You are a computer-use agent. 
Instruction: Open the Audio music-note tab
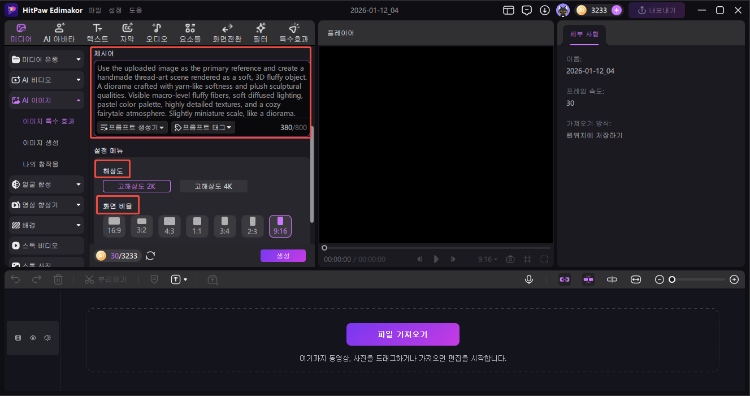(156, 33)
